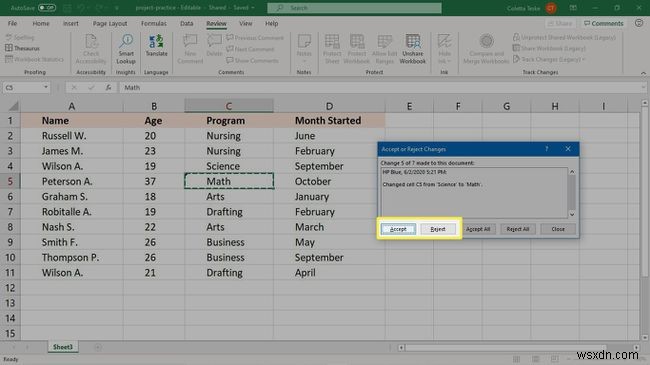Dismiss dialog using title bar X
This screenshot has width=650, height=365.
[x=568, y=149]
